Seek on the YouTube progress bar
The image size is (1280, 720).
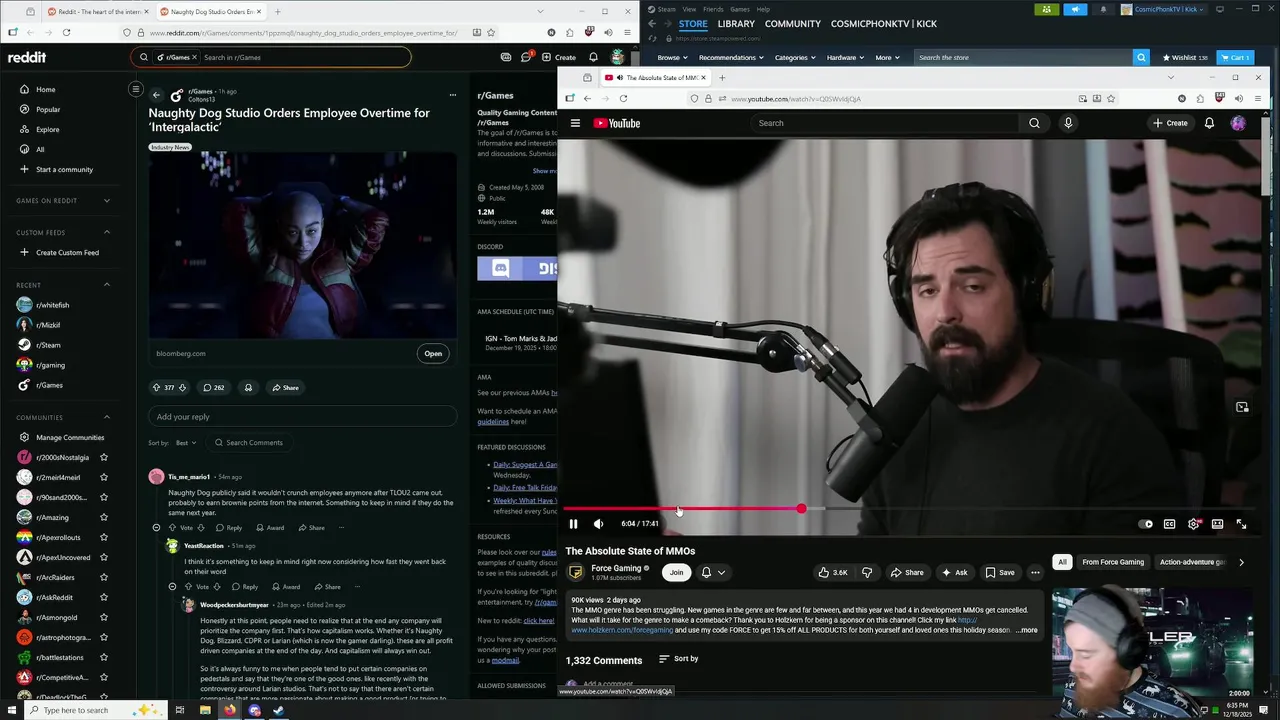click(907, 509)
